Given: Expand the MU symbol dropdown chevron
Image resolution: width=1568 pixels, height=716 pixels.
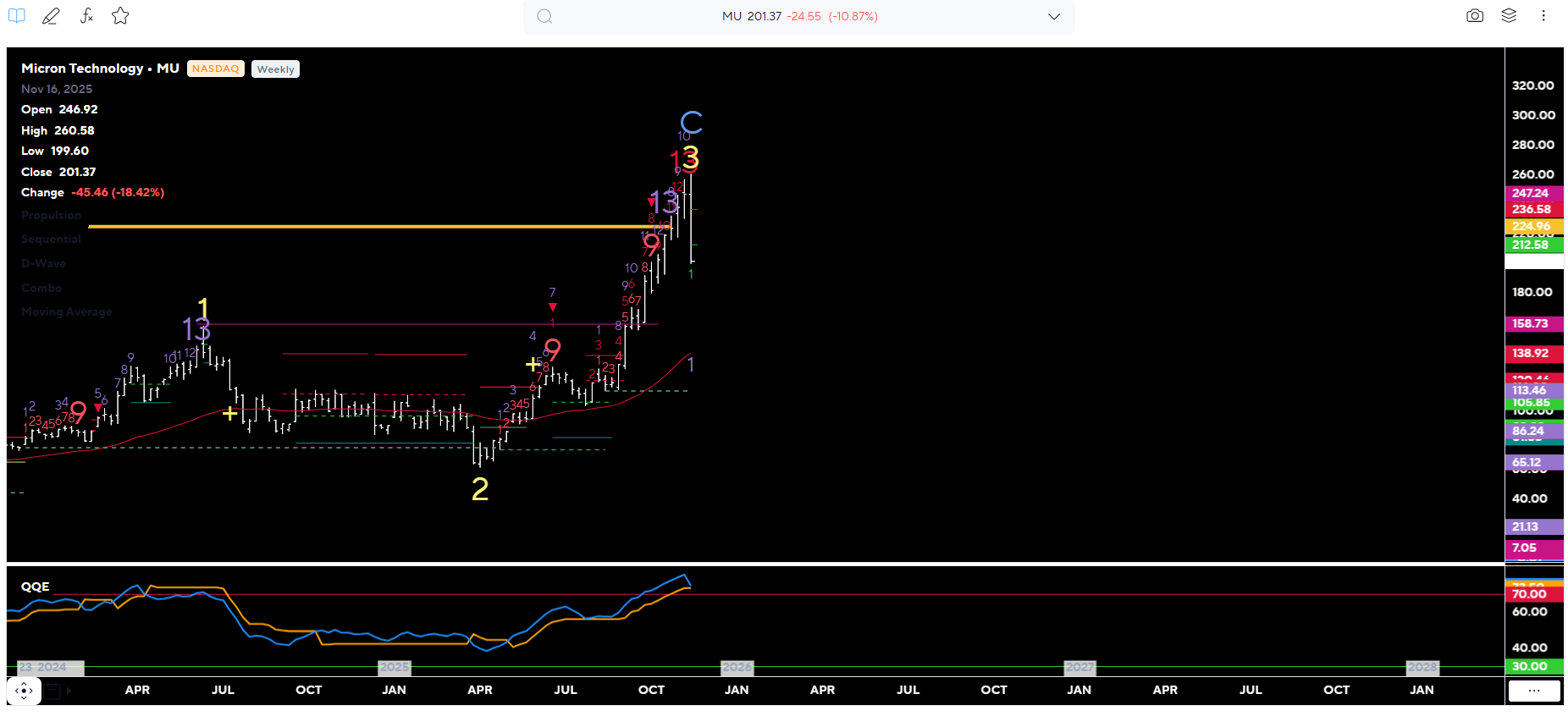Looking at the screenshot, I should click(x=1053, y=17).
